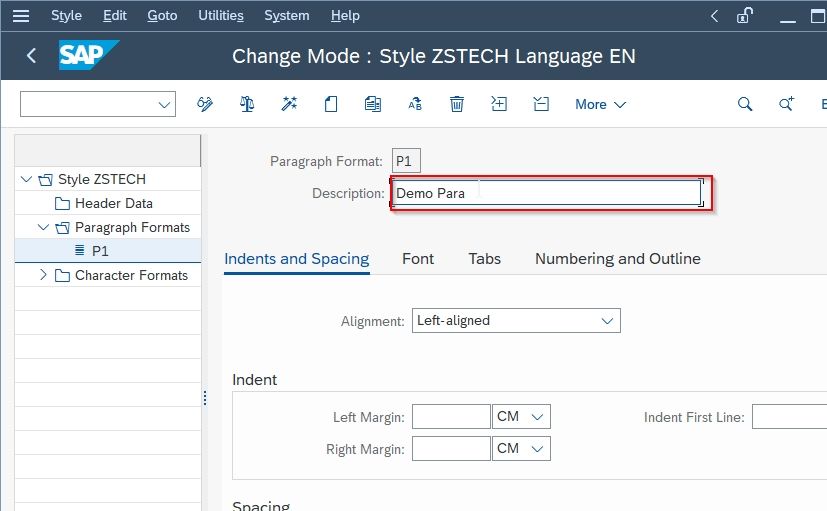Expand the Character Formats tree node
Viewport: 827px width, 511px height.
[x=43, y=275]
